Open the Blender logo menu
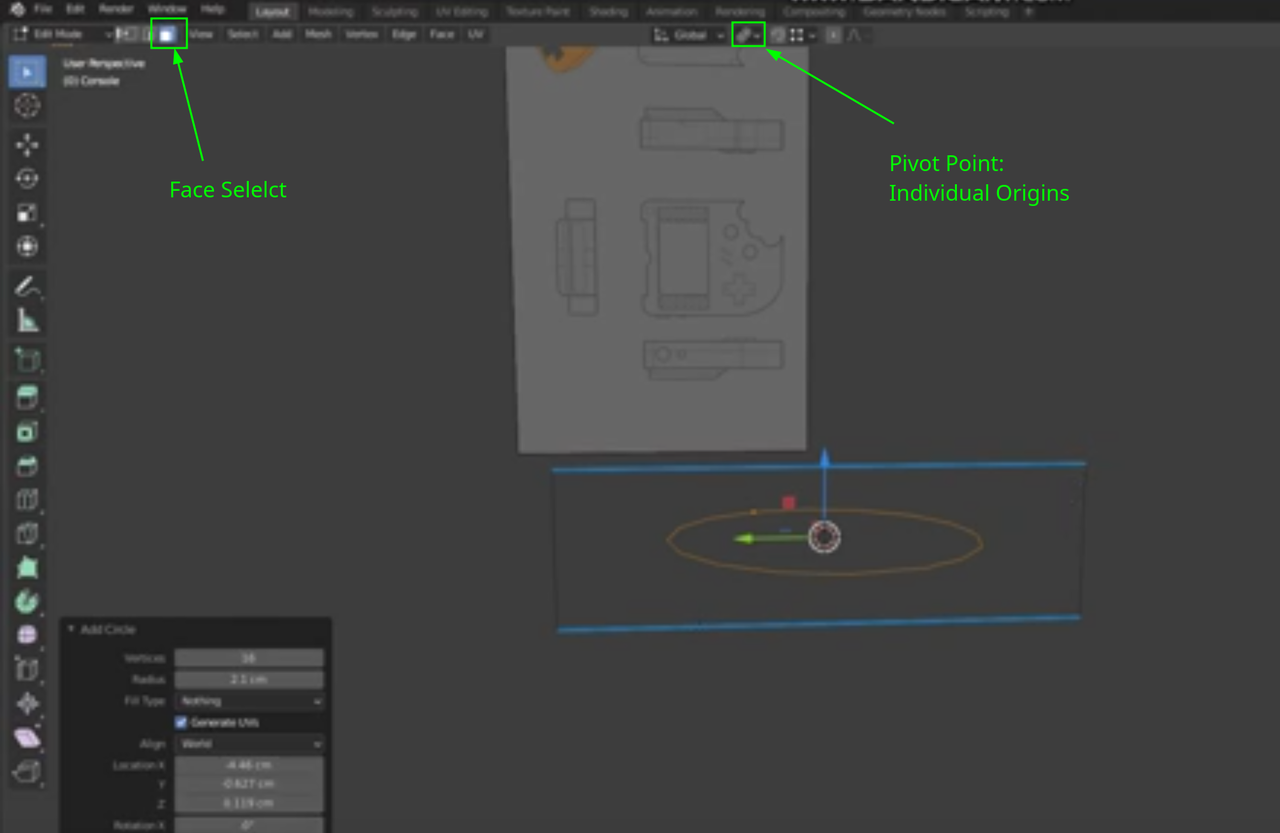Viewport: 1280px width, 833px height. tap(18, 10)
